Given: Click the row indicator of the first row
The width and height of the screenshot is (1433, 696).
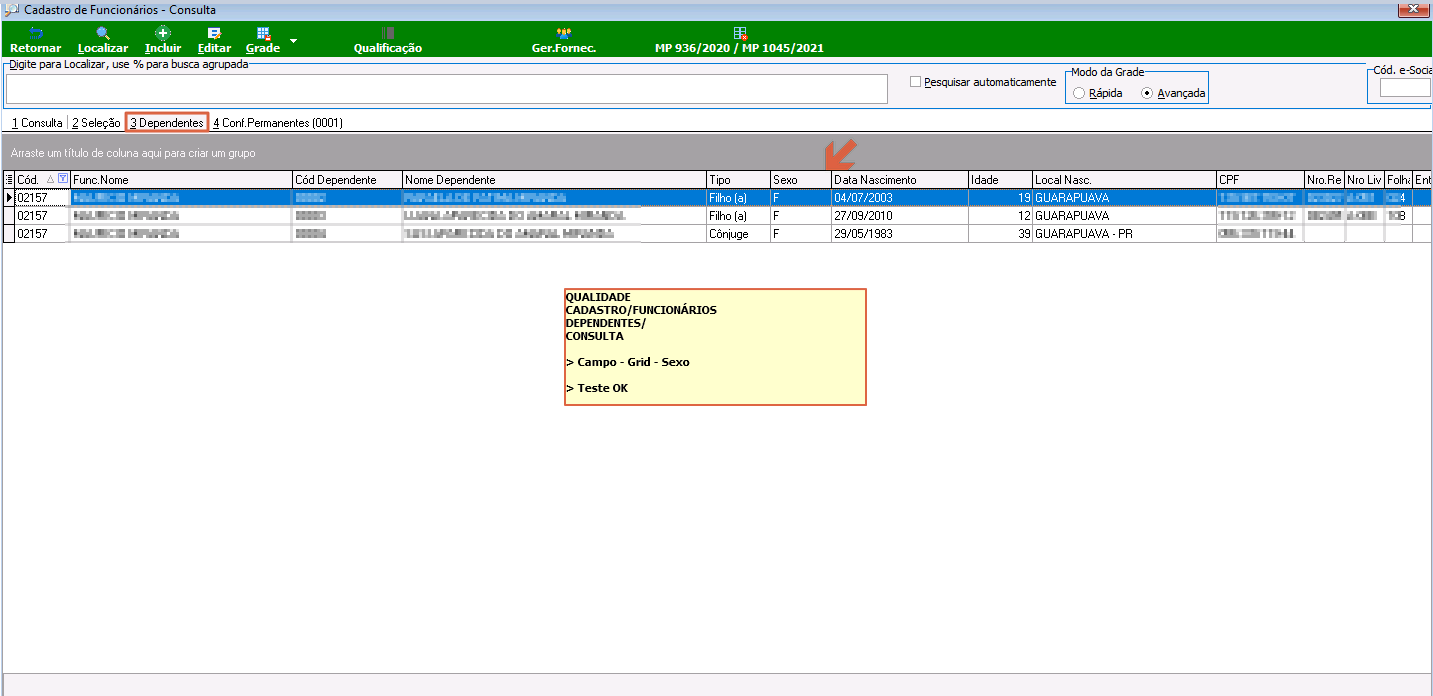Looking at the screenshot, I should [x=9, y=198].
